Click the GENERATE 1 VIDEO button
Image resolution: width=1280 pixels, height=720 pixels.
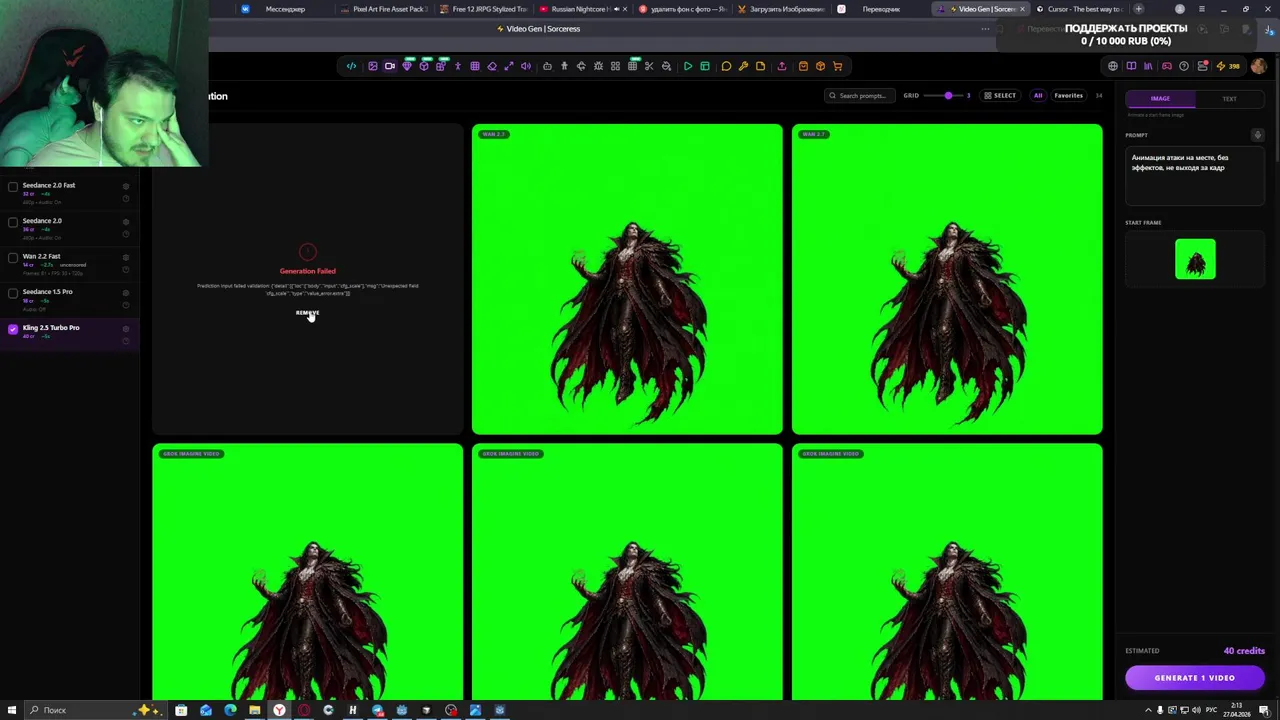(x=1195, y=678)
